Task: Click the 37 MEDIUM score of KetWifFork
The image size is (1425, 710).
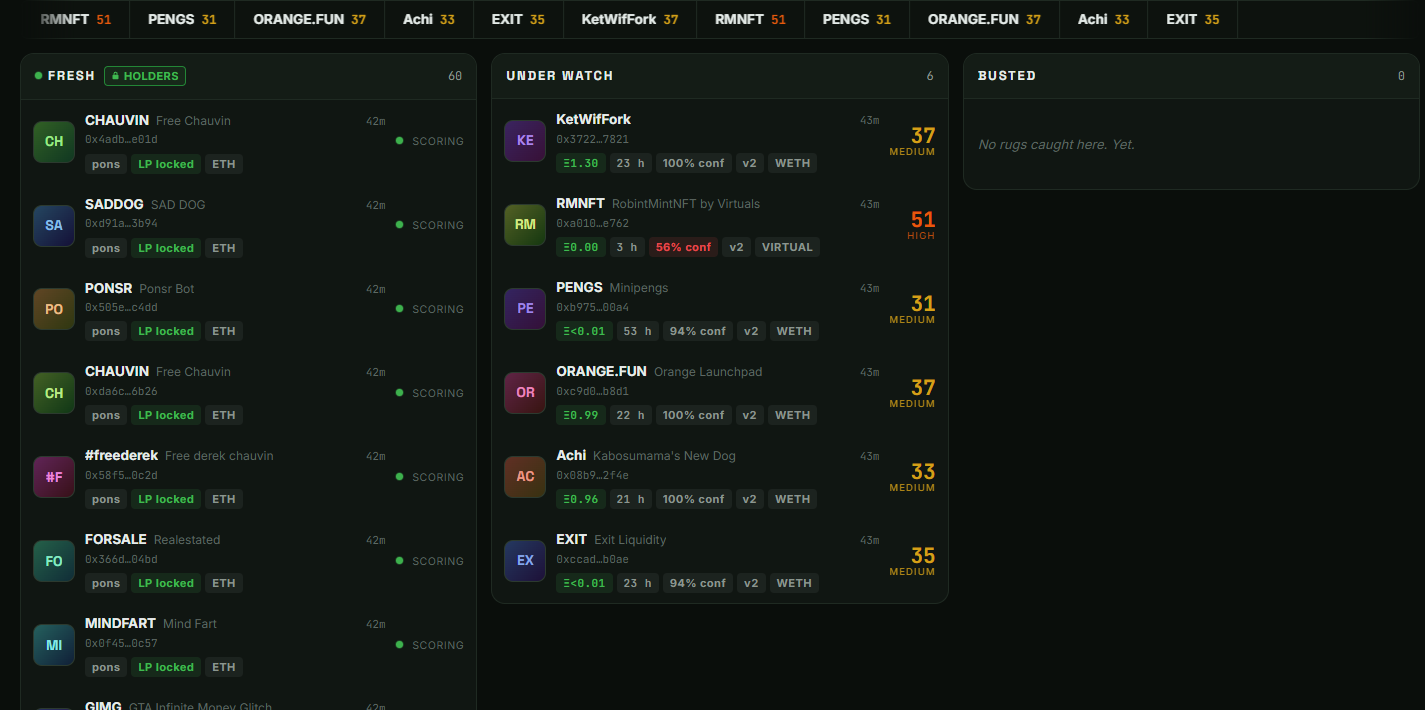Action: (913, 141)
